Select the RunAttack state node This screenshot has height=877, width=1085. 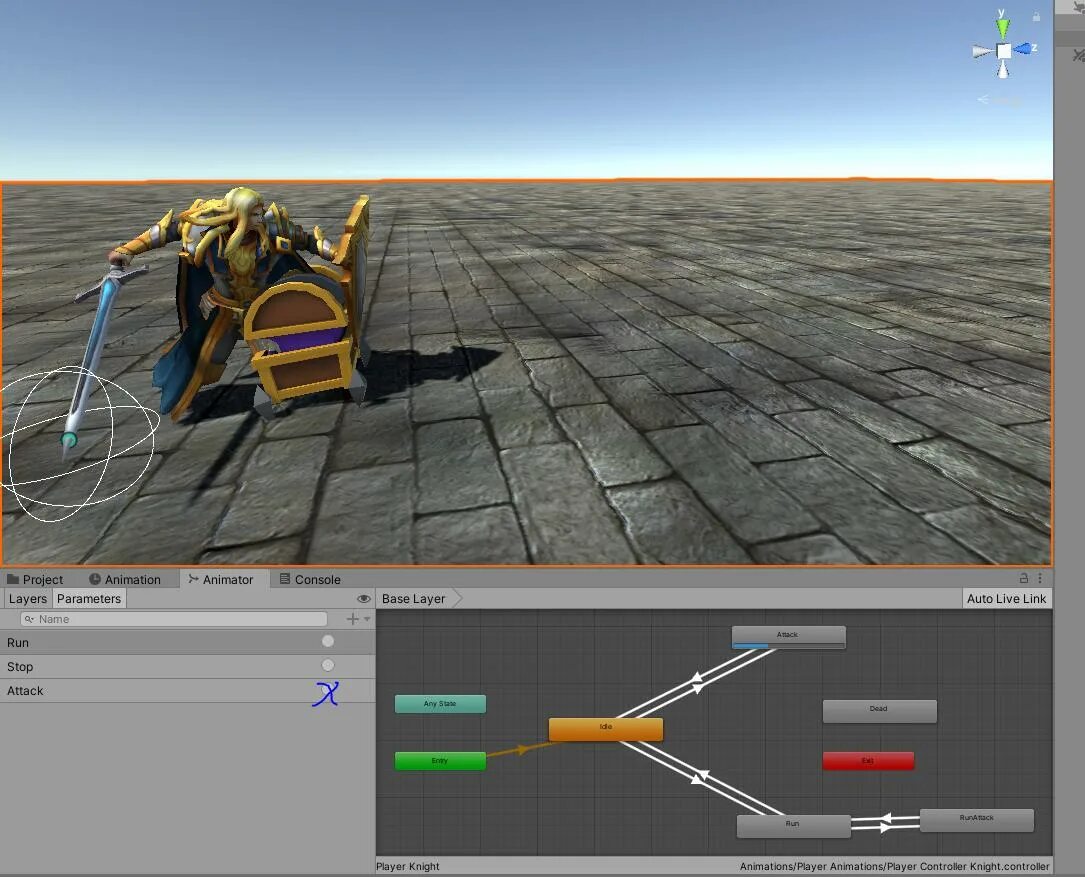point(976,820)
